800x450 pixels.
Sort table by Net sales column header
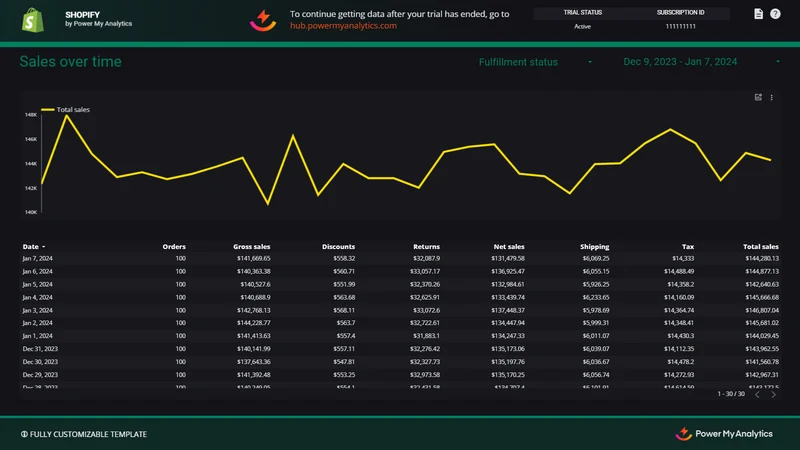(509, 246)
